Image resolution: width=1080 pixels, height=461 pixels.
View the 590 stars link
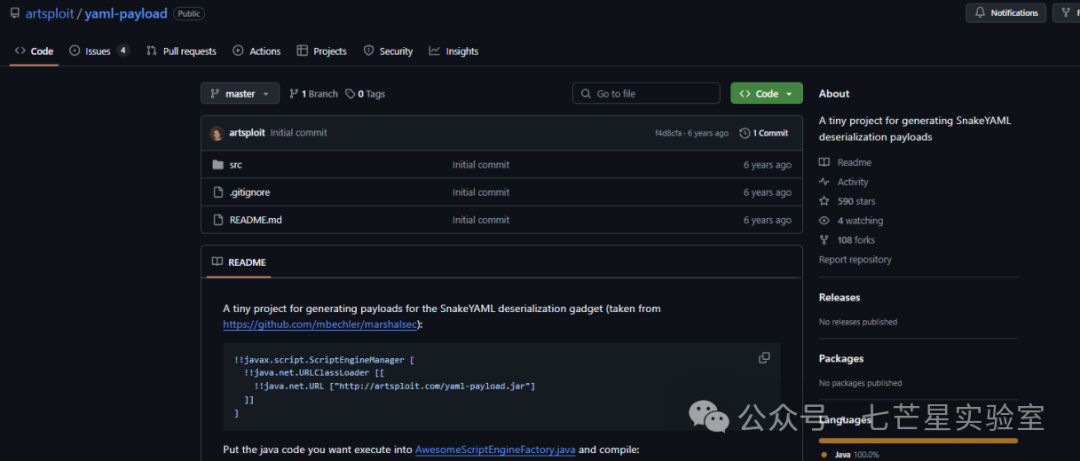coord(856,201)
